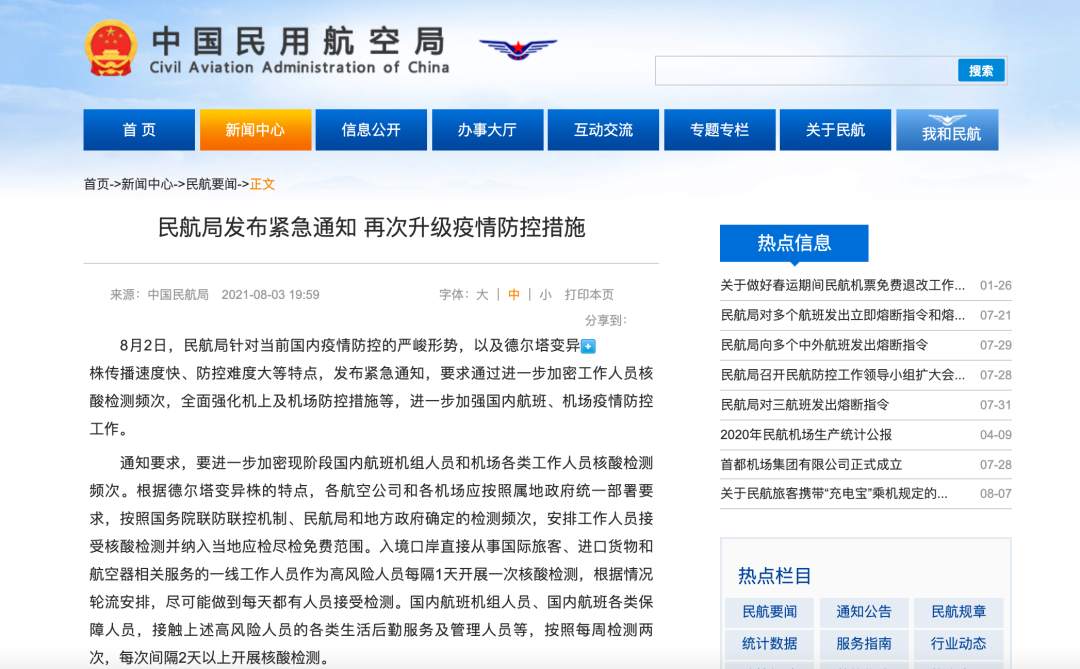Open the 热点信息 section header
This screenshot has width=1080, height=669.
pos(794,243)
